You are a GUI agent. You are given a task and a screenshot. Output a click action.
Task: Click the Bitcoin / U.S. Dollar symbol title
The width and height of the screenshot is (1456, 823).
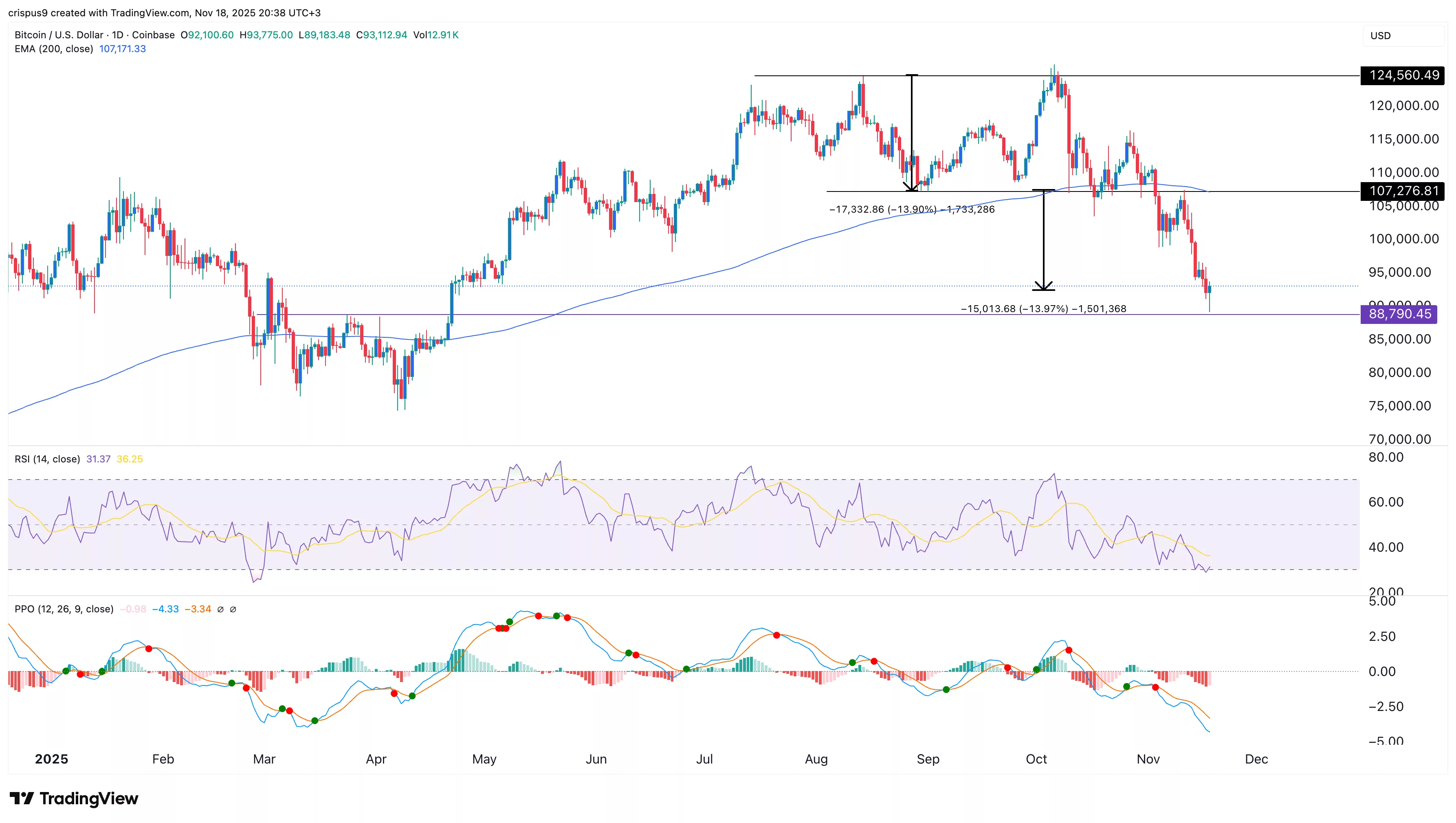(x=59, y=35)
